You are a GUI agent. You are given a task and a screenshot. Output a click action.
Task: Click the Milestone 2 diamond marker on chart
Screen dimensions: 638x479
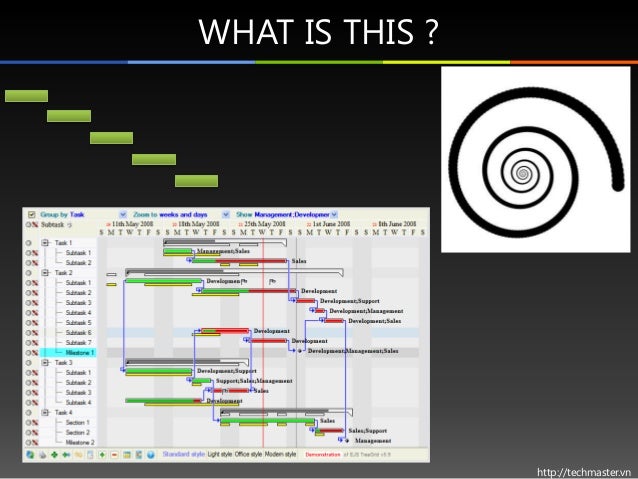click(347, 441)
